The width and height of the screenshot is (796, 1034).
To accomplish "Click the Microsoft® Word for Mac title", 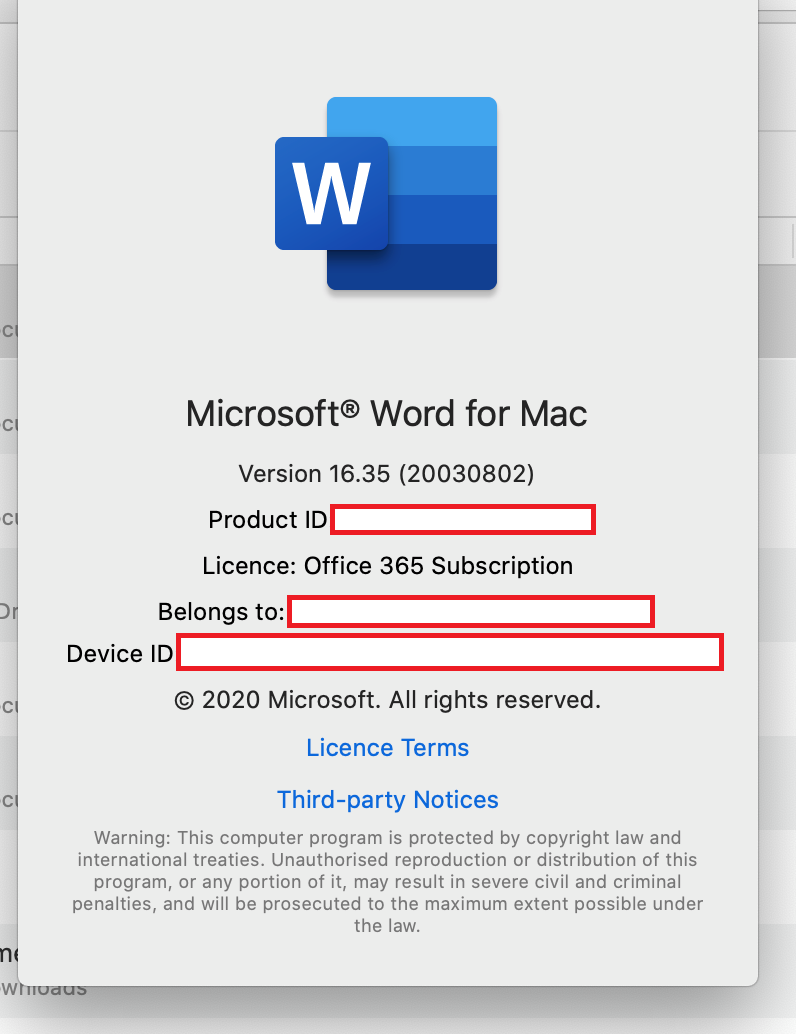I will [386, 413].
